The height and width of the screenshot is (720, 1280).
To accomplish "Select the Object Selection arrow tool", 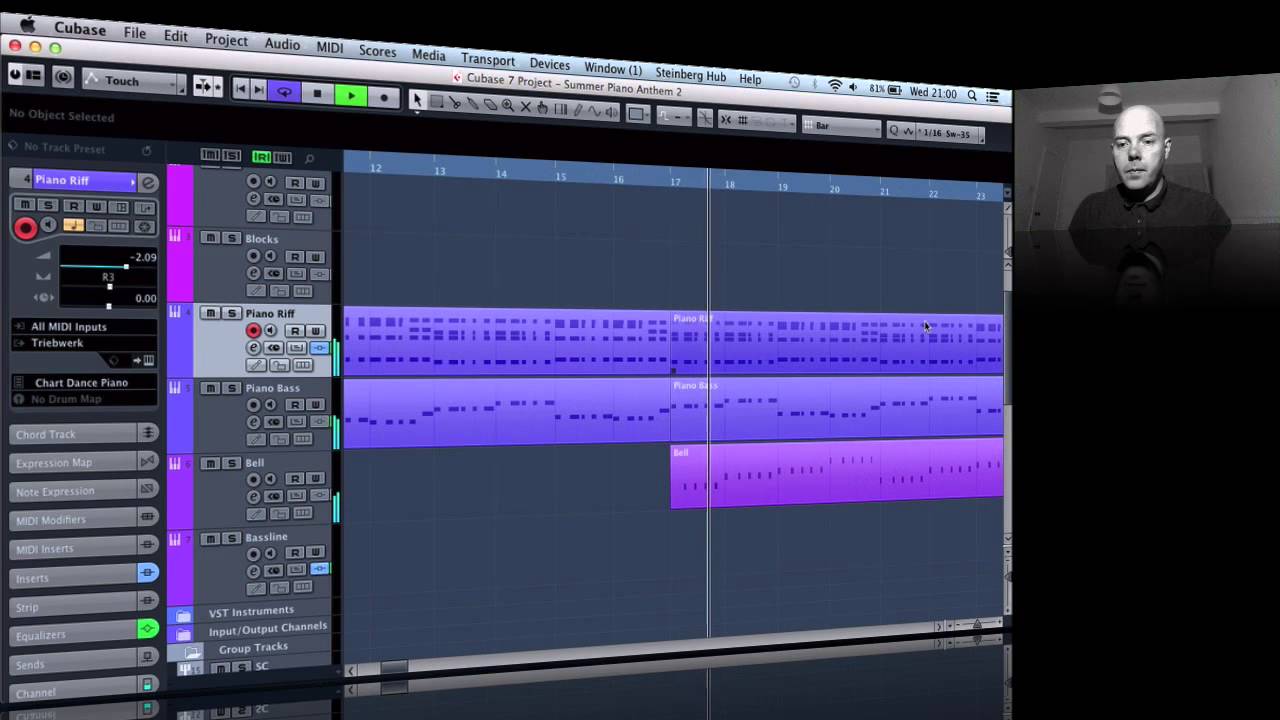I will pyautogui.click(x=417, y=100).
